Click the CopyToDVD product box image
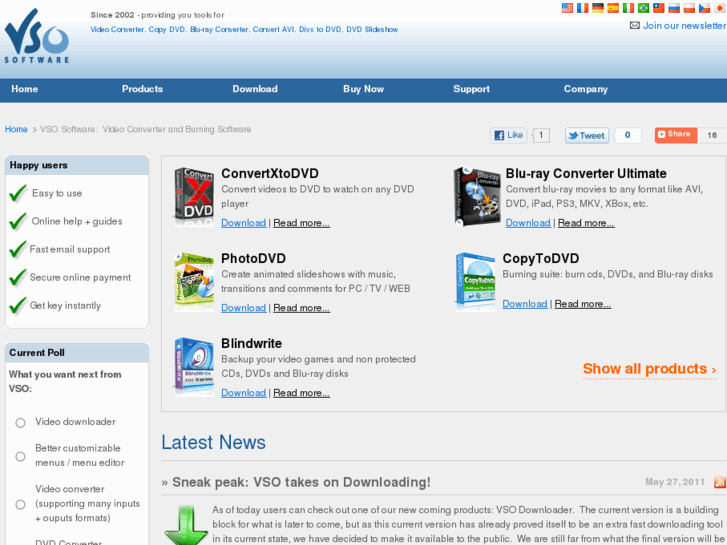Screen dimensions: 727x545 [475, 282]
